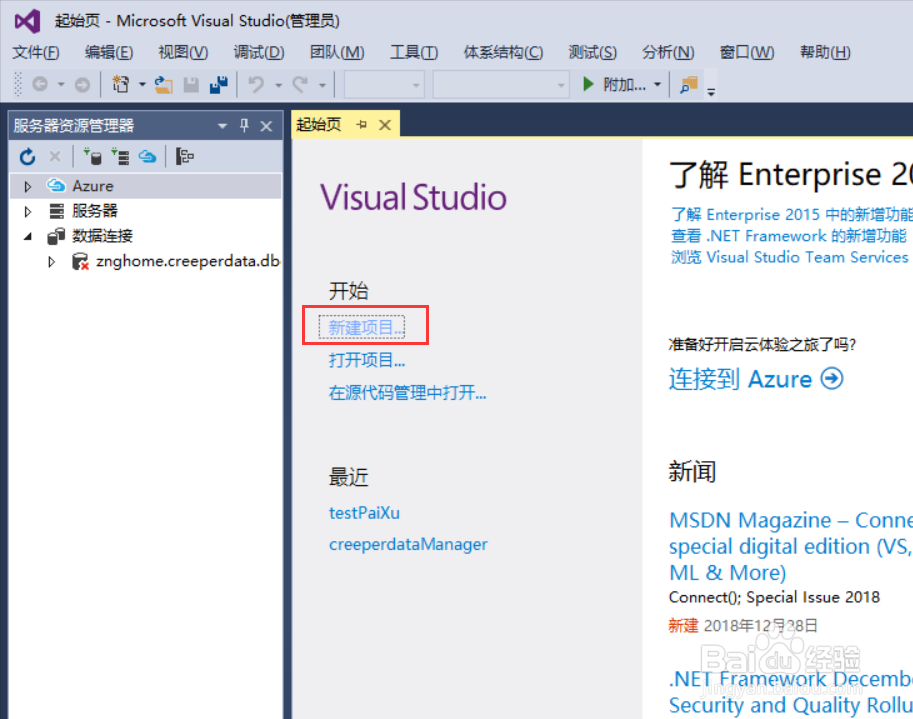Click the Azure cloud icon in Server Explorer toolbar

(x=147, y=156)
